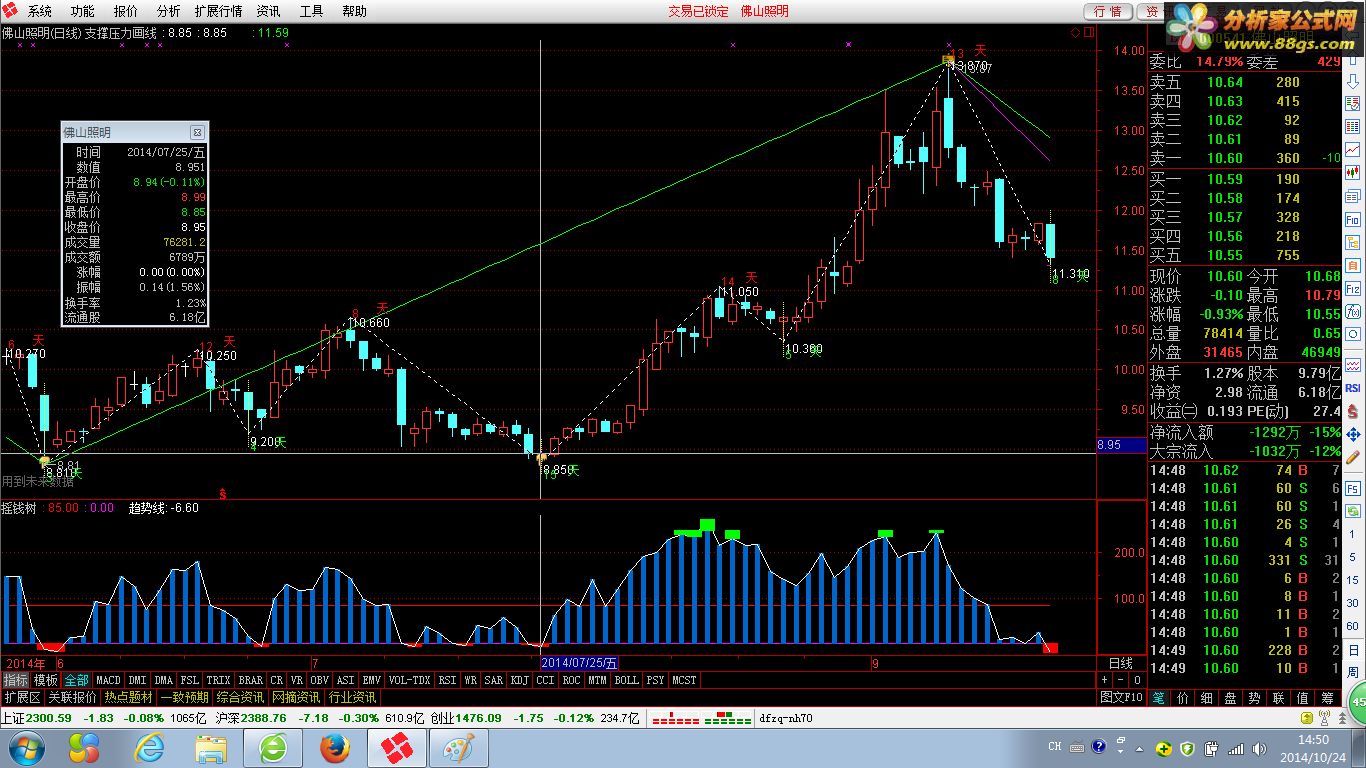The image size is (1366, 768).
Task: Show hidden tray icons arrow
Action: pos(1139,749)
